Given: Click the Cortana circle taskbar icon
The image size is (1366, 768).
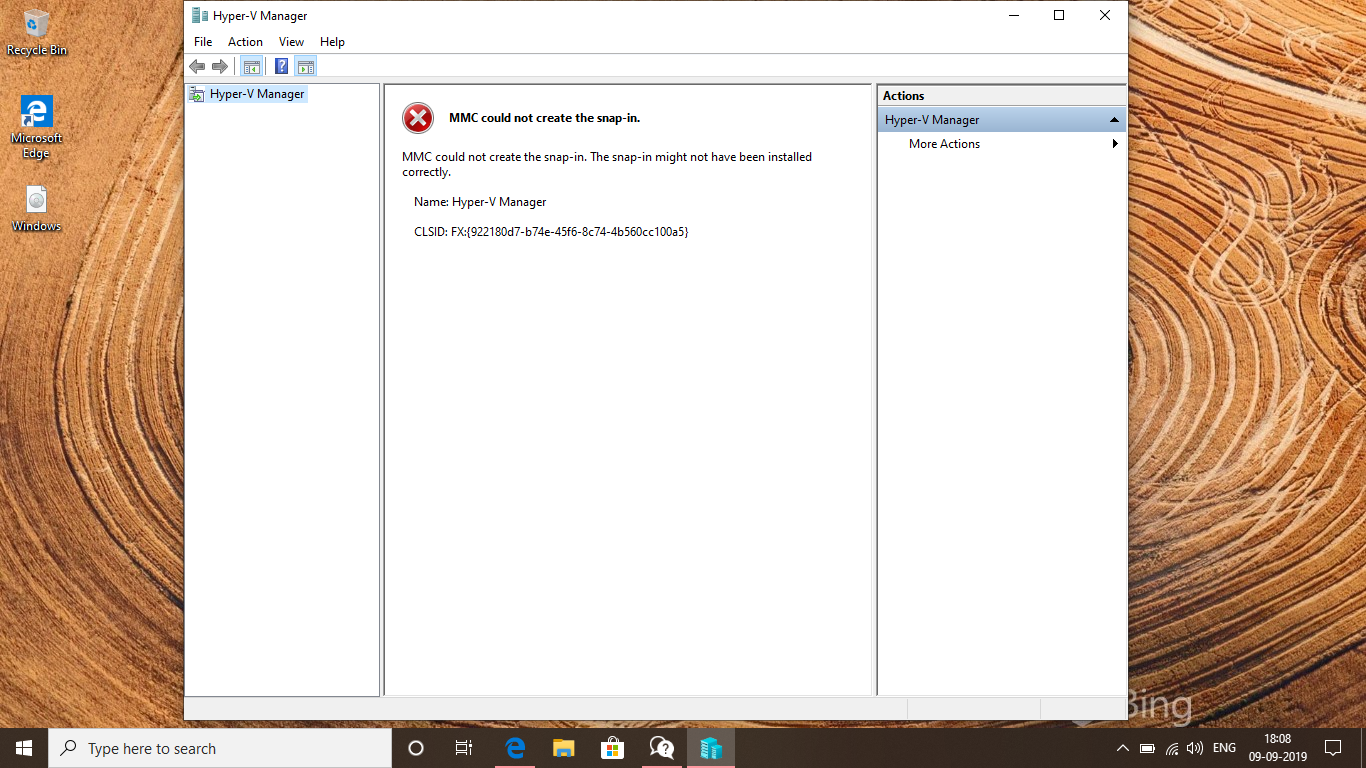Looking at the screenshot, I should 416,748.
